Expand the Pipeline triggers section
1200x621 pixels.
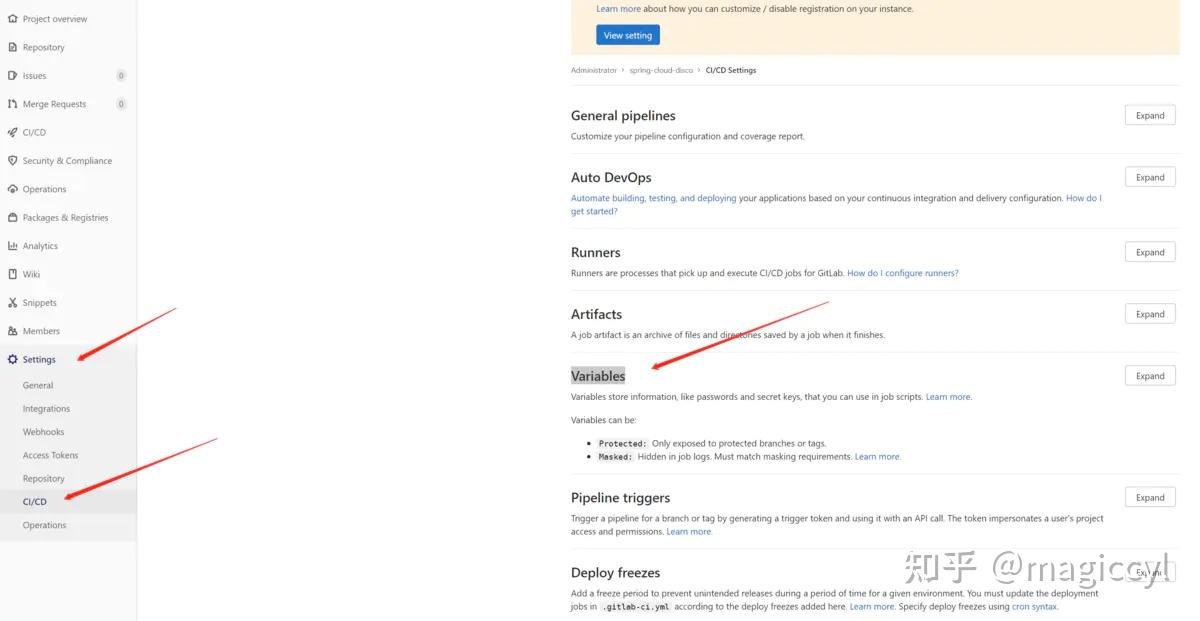pos(1150,497)
